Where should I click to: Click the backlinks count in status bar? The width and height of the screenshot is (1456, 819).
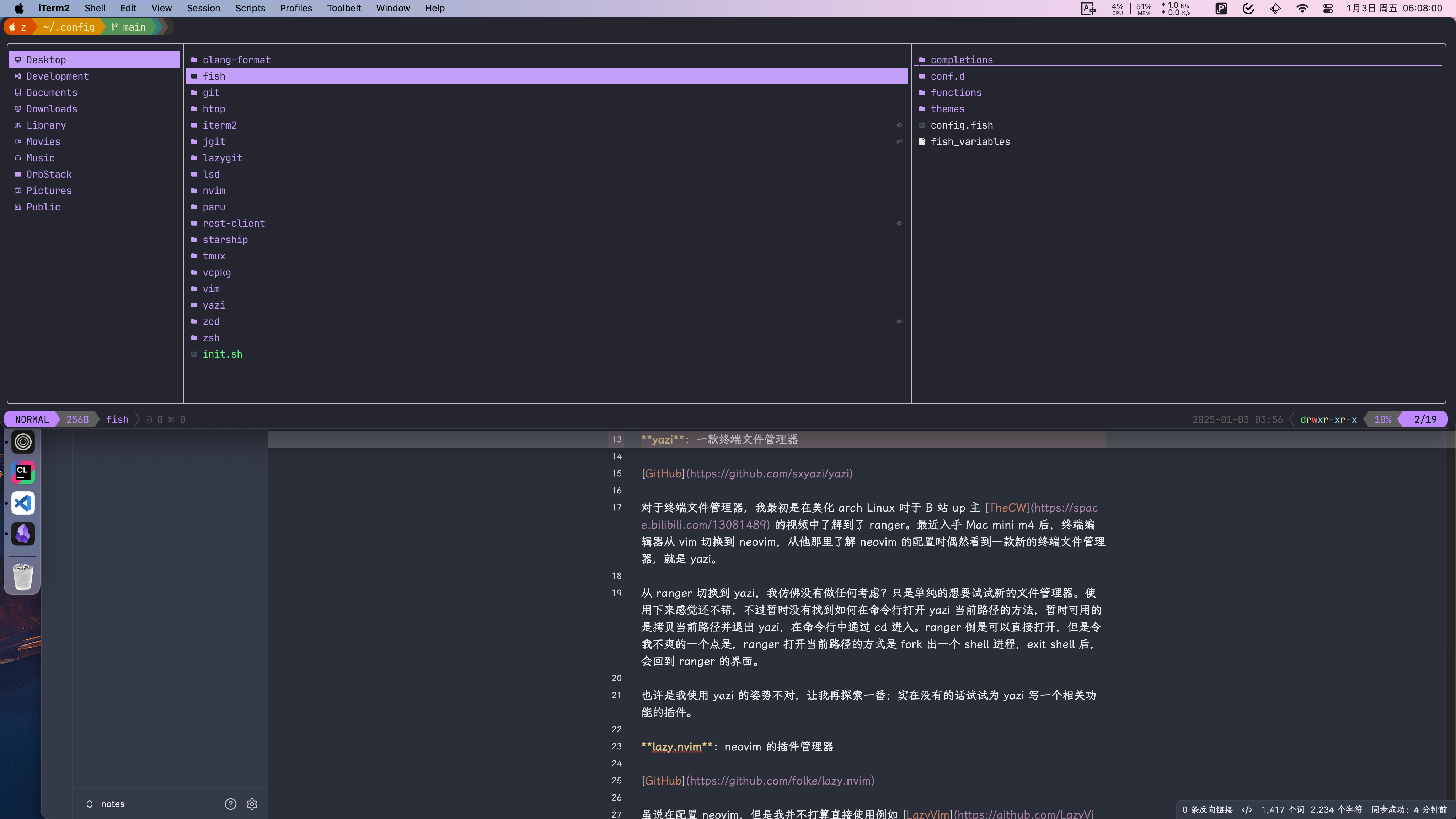[x=1207, y=809]
